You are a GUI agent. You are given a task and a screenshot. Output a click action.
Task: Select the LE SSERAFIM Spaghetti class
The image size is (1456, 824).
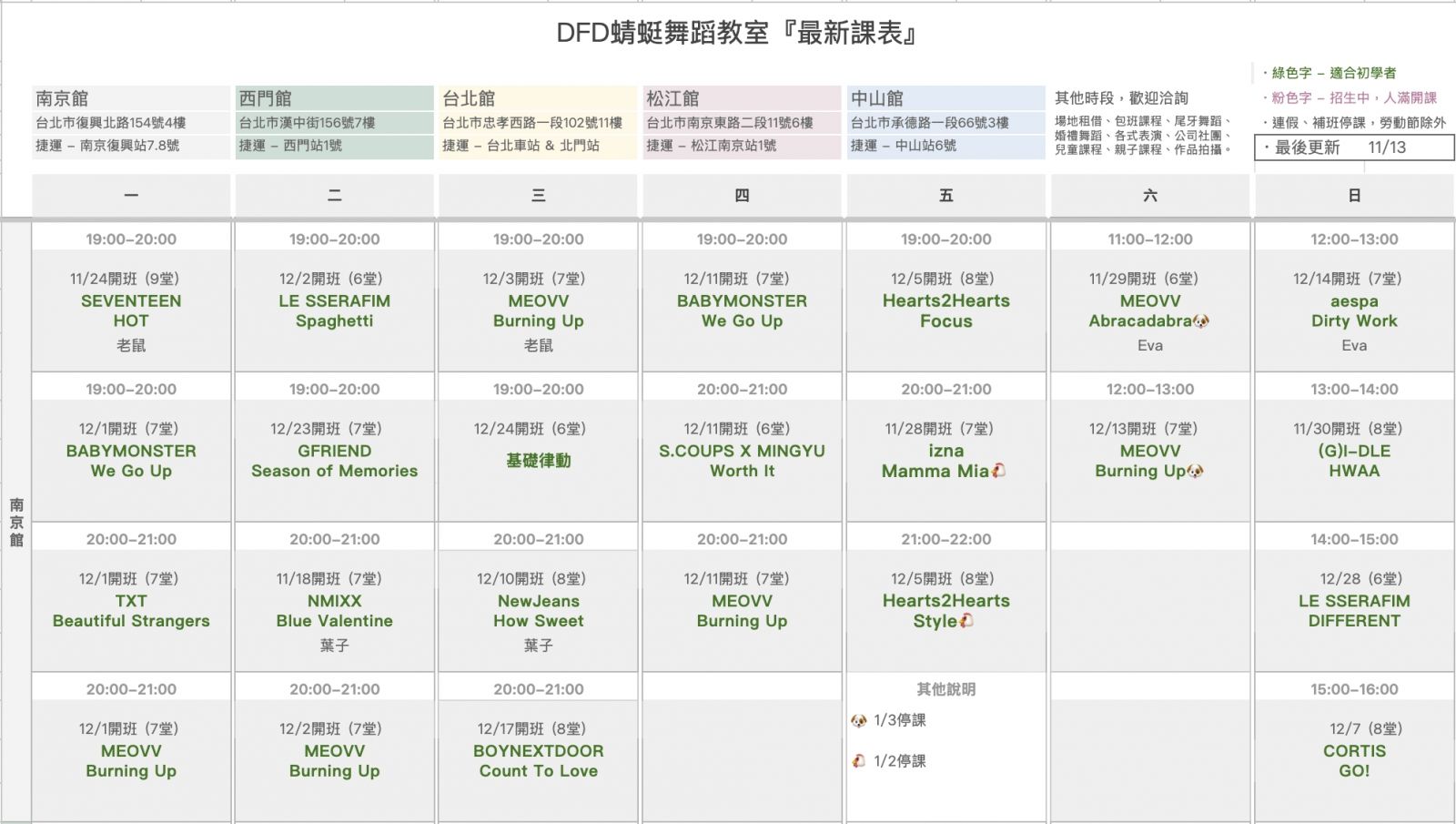(x=334, y=310)
